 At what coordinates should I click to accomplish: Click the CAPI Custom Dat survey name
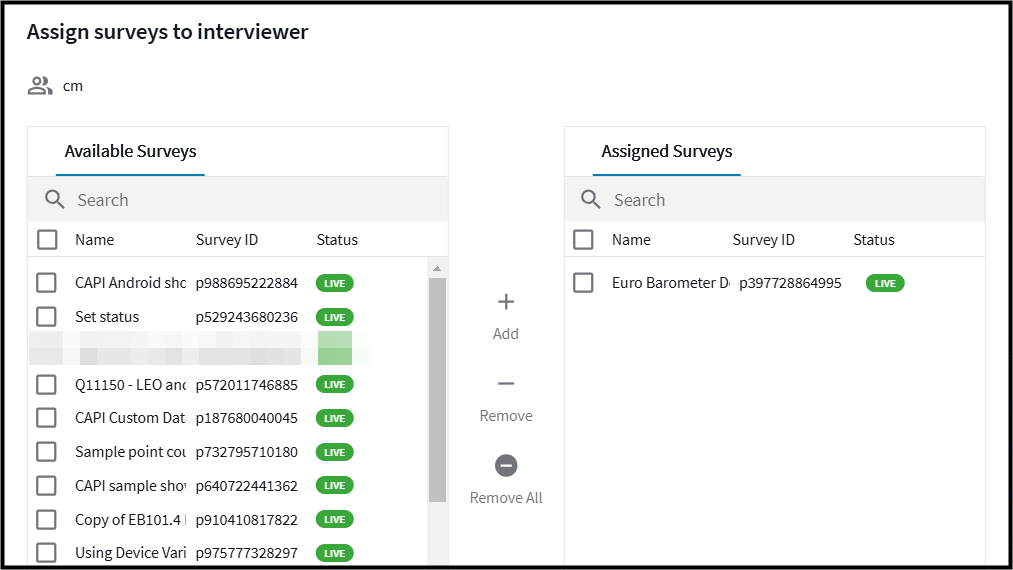tap(130, 418)
